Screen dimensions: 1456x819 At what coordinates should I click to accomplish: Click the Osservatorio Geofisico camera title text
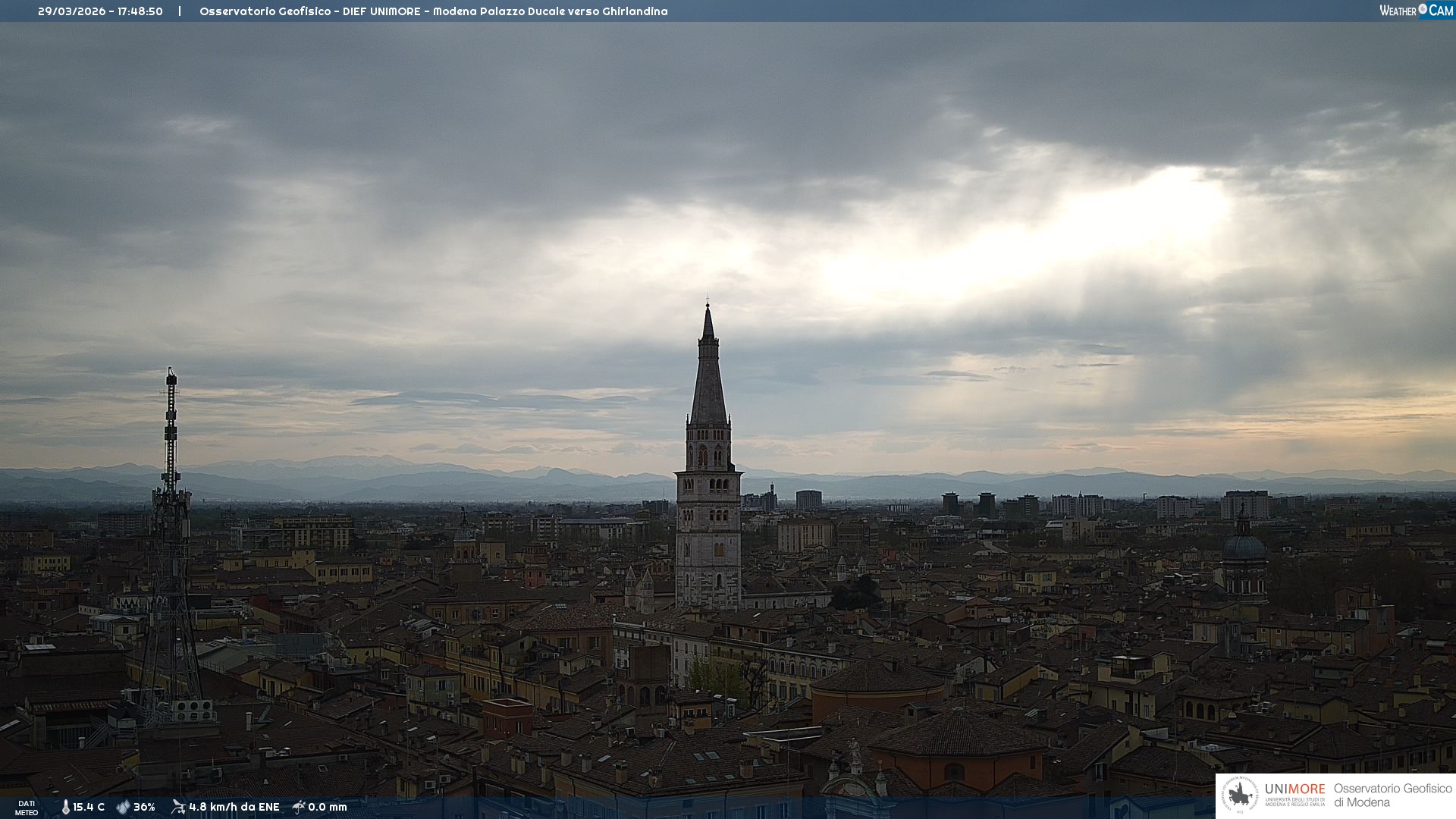433,11
